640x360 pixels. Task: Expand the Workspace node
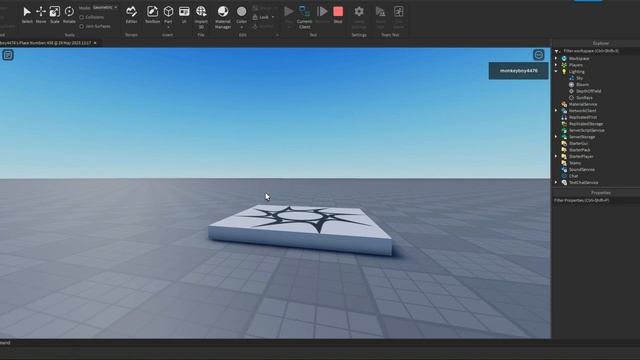pyautogui.click(x=556, y=59)
